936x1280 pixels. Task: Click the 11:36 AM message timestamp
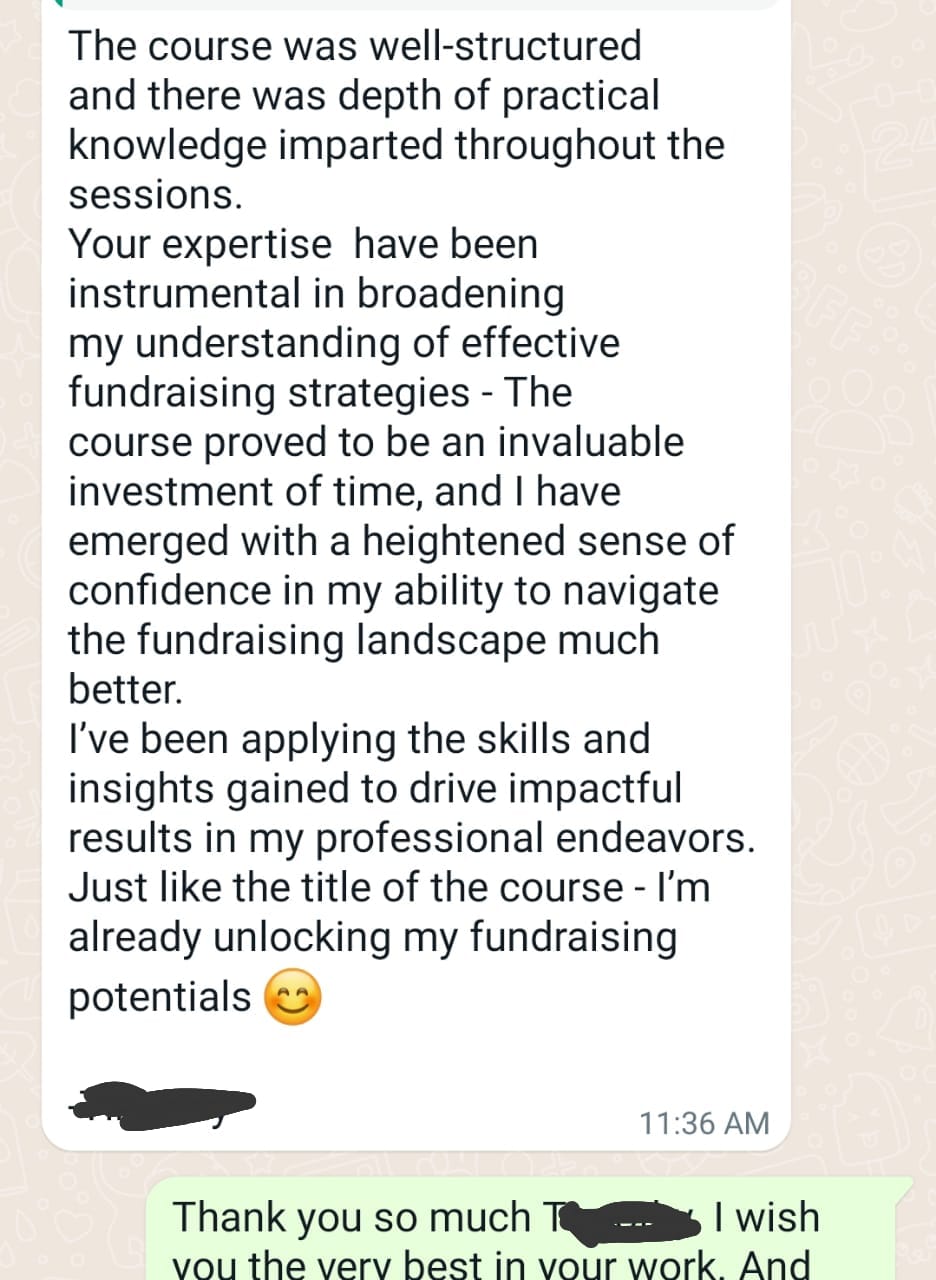pyautogui.click(x=705, y=1122)
